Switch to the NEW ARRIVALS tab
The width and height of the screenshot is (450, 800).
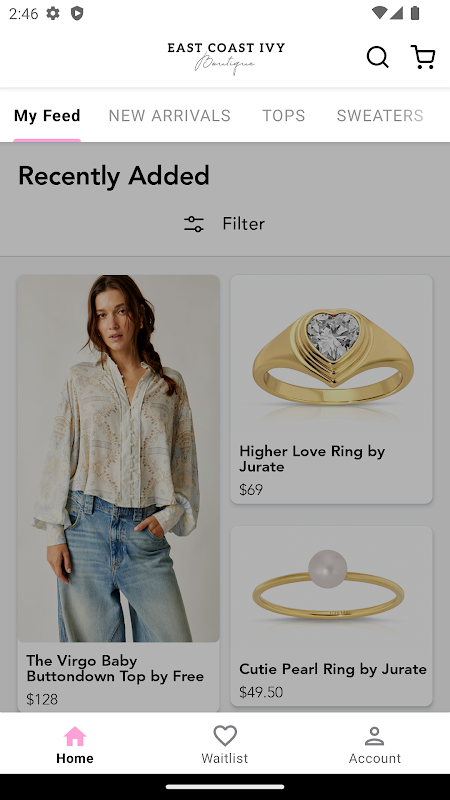(x=169, y=116)
